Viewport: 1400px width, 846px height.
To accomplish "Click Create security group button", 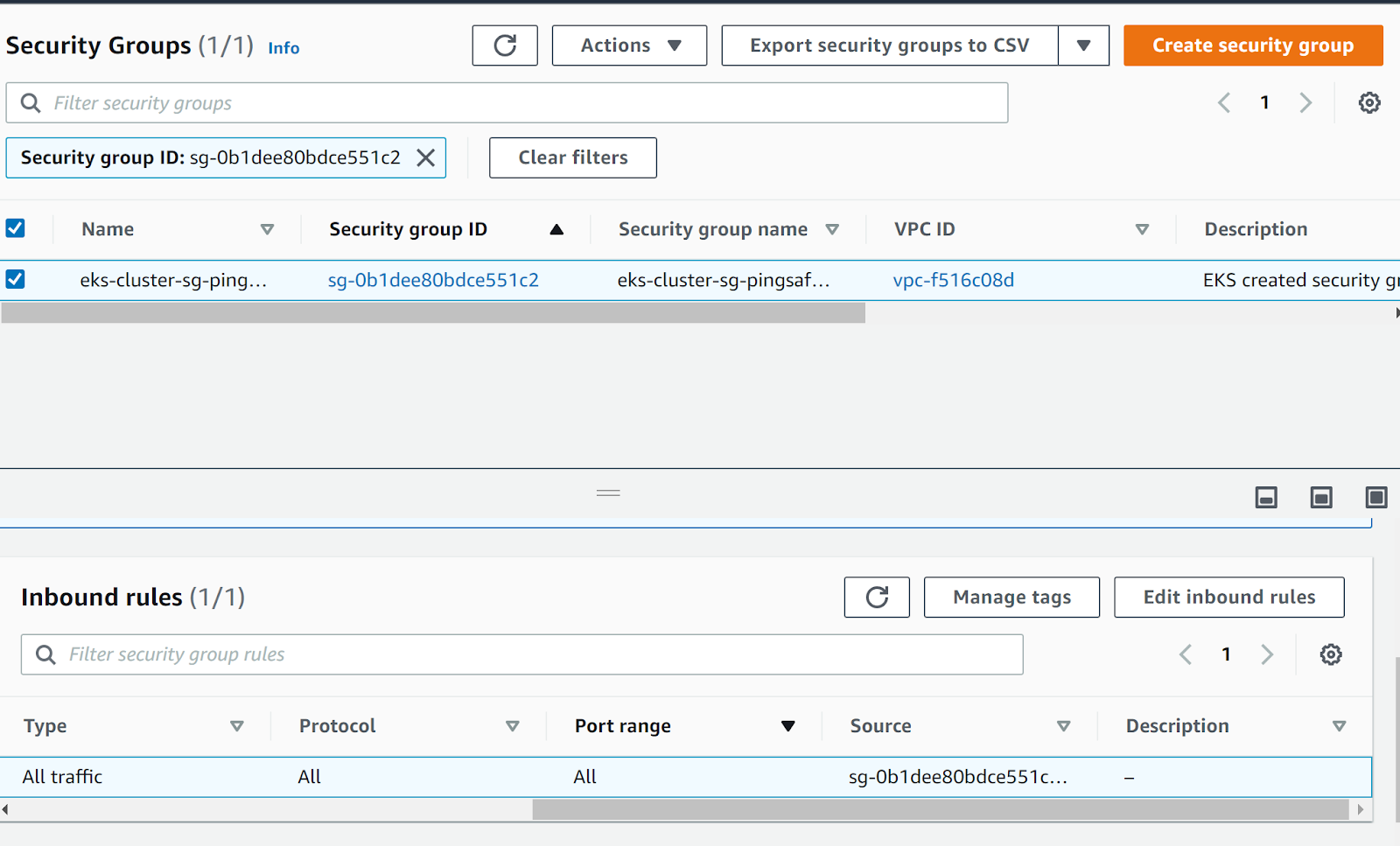I will (1252, 45).
